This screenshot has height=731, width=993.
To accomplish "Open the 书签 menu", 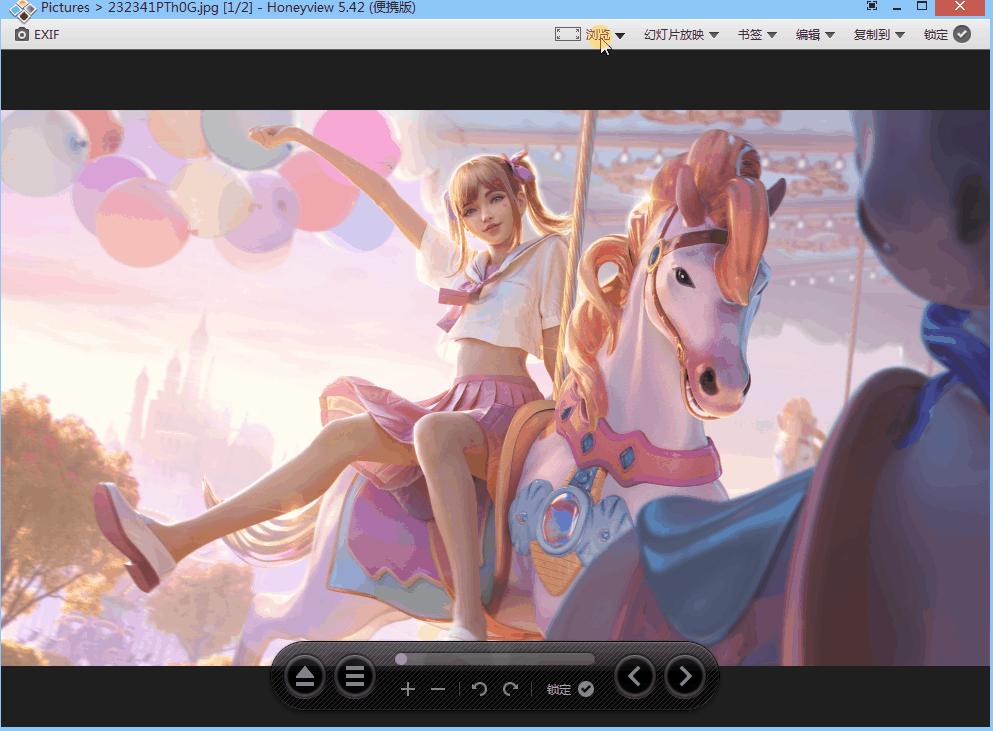I will coord(757,35).
